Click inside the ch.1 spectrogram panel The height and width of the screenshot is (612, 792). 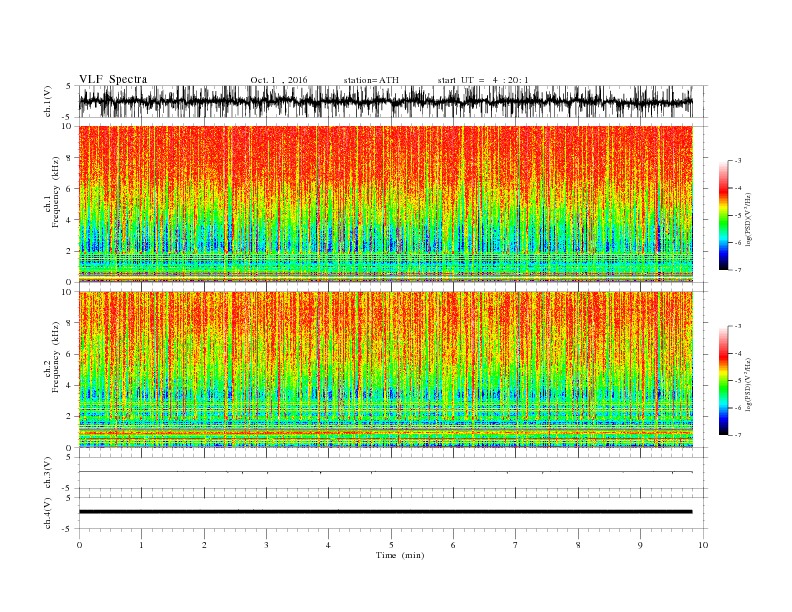386,204
